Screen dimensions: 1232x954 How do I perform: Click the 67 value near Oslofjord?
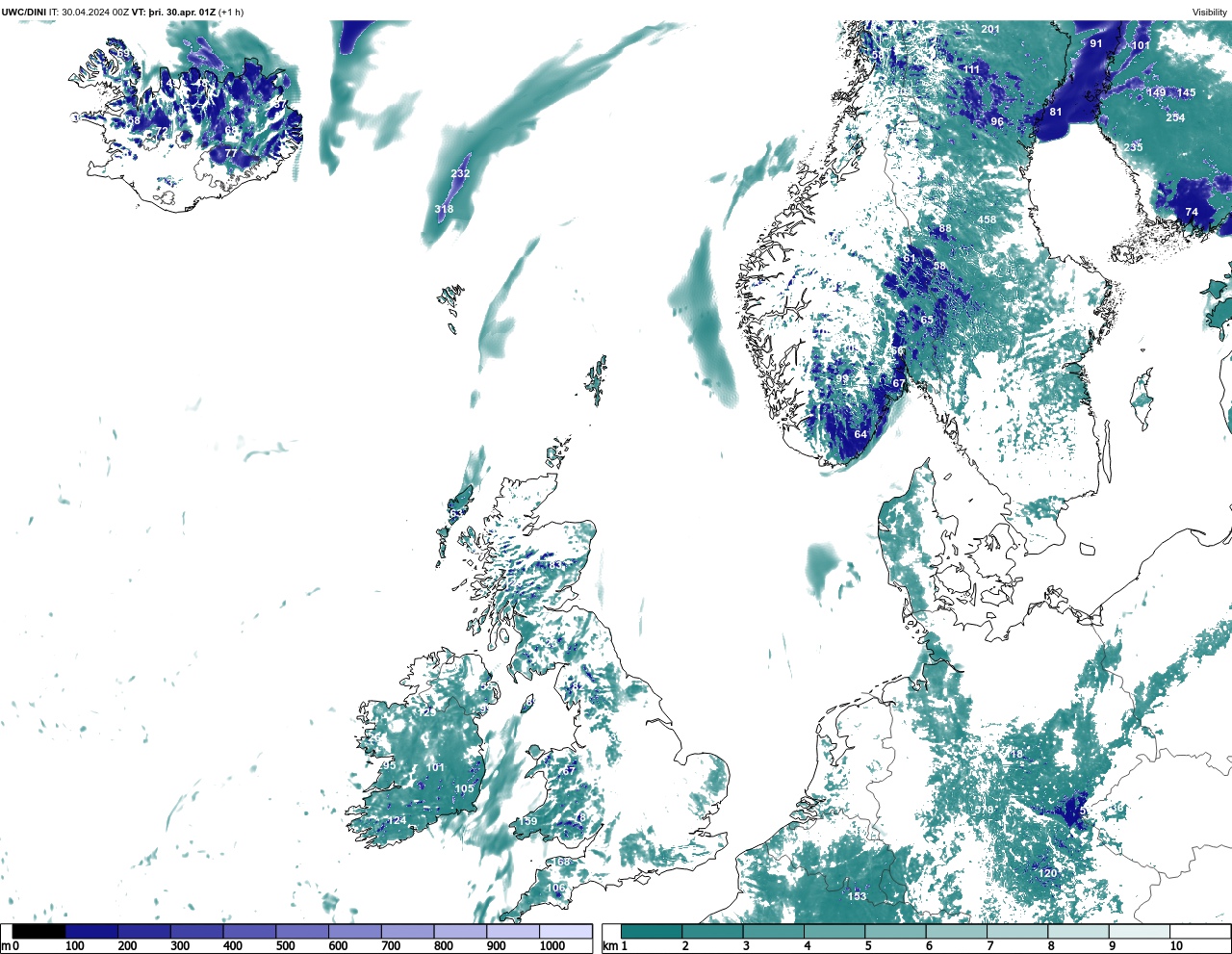(x=899, y=383)
